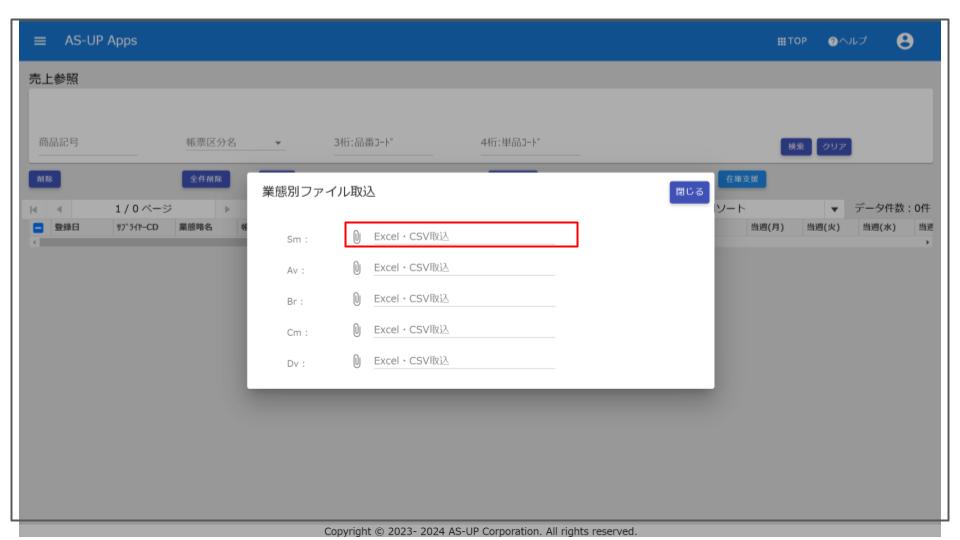The height and width of the screenshot is (540, 960).
Task: Toggle the select-all checkbox beside 登録日
Action: (37, 227)
